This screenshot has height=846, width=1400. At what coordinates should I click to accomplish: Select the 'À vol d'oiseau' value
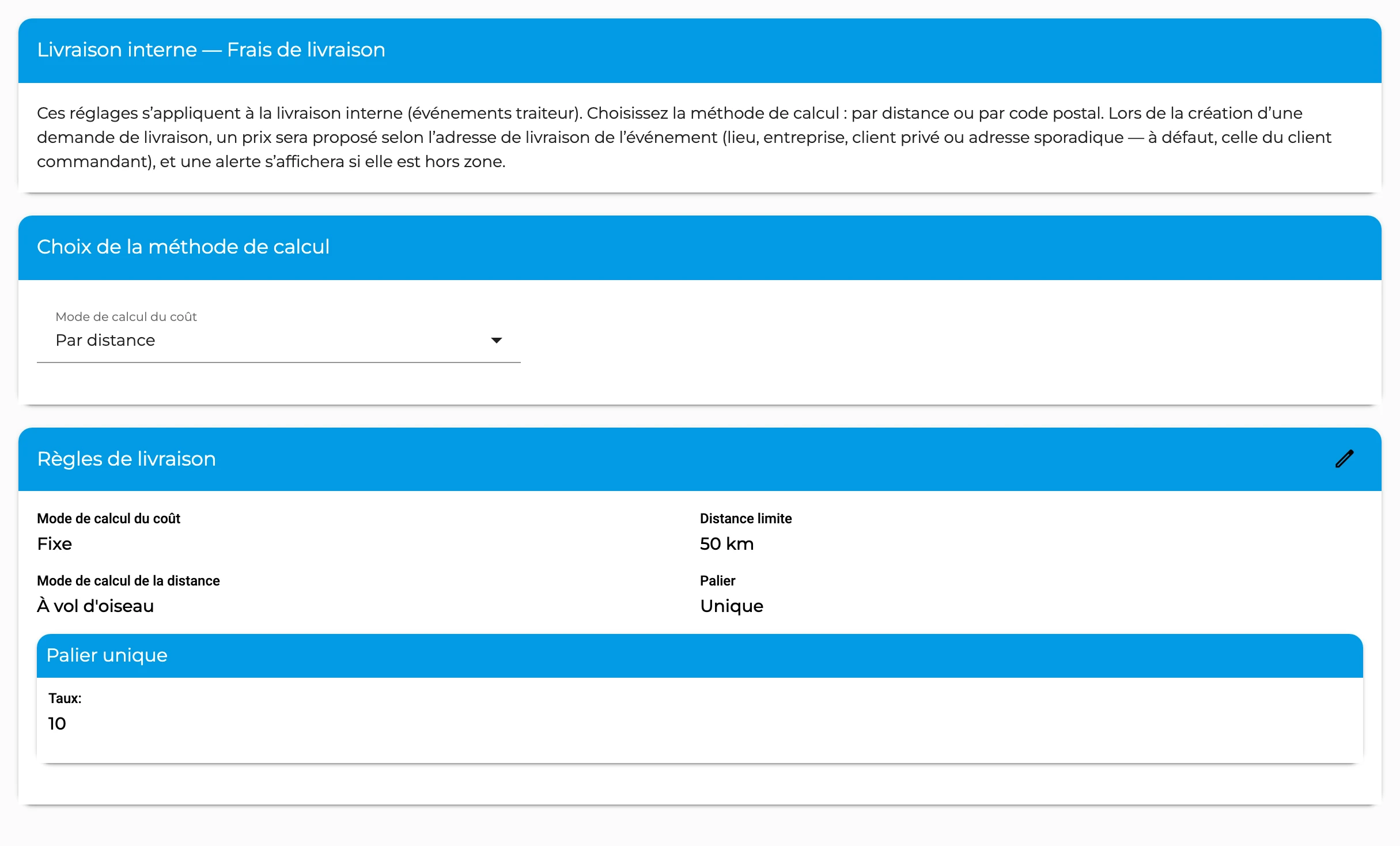pos(95,606)
